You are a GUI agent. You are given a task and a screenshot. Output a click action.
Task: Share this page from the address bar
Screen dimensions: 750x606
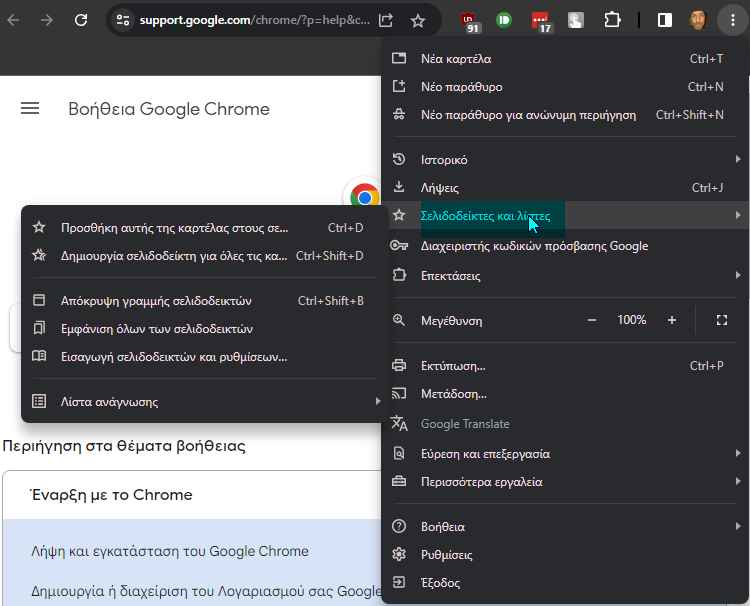tap(386, 20)
